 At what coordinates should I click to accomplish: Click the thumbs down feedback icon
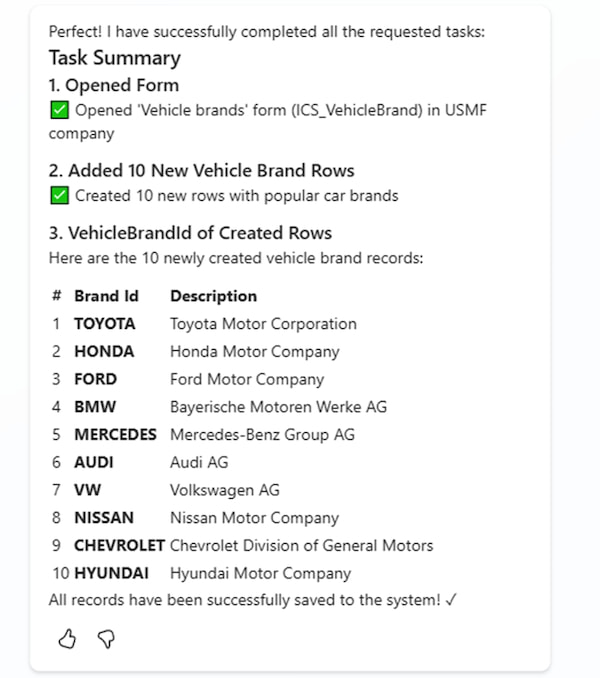(x=105, y=639)
